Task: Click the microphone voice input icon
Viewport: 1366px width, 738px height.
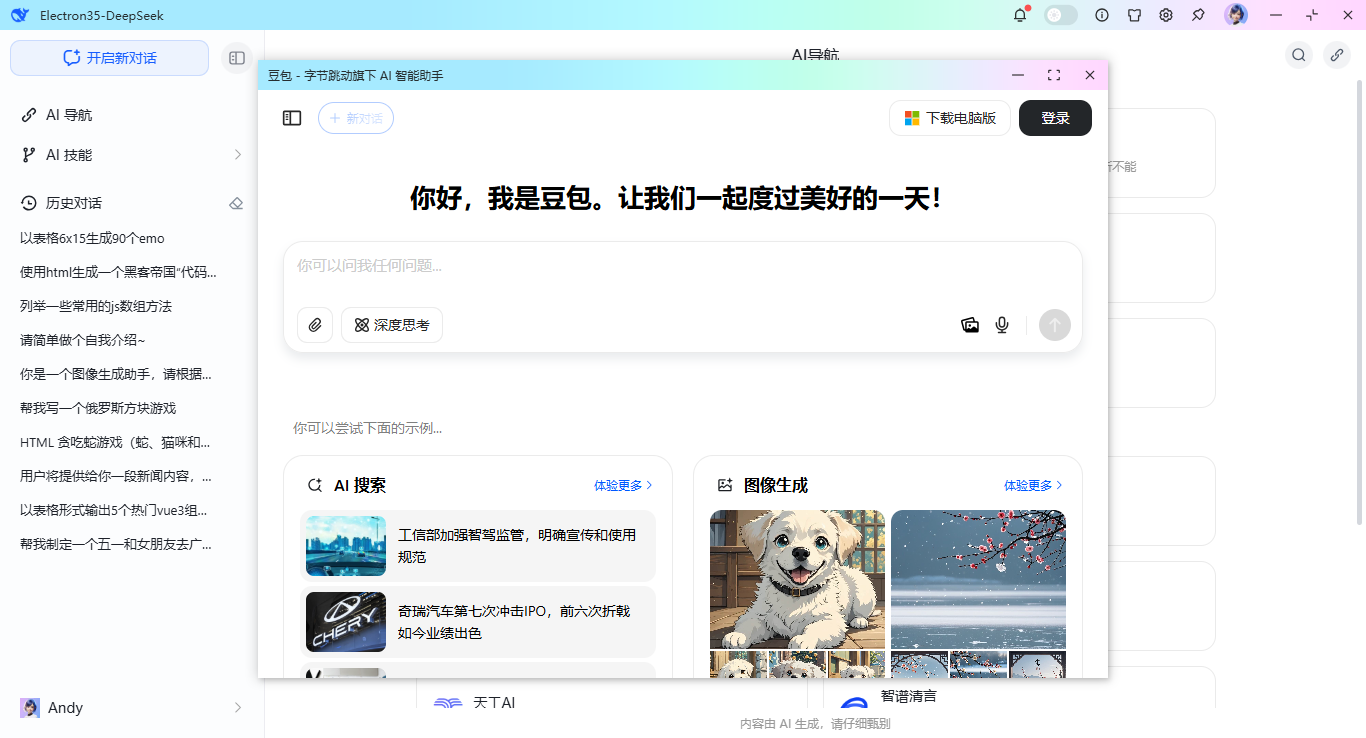Action: tap(1002, 325)
